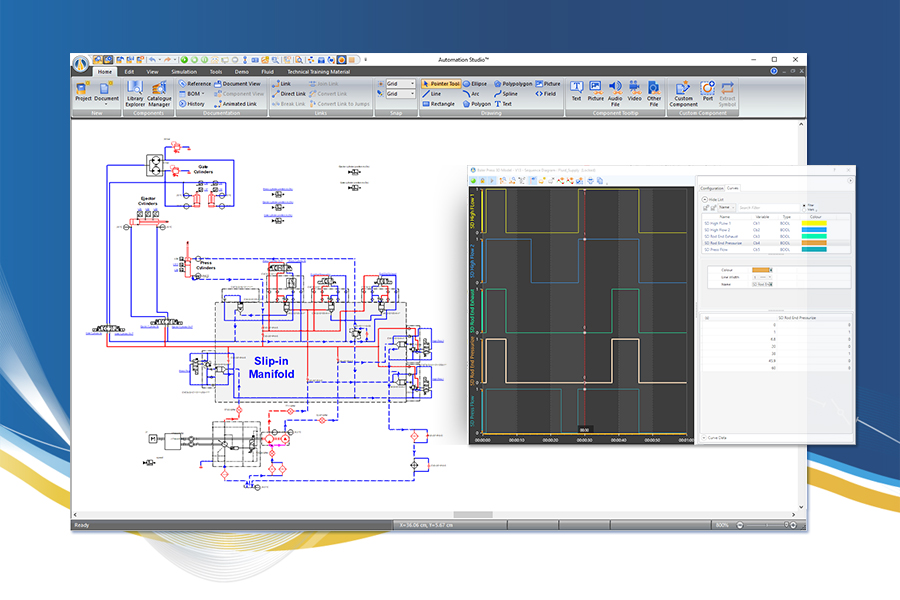This screenshot has height=600, width=900.
Task: Choose the Polygon drawing tool
Action: coord(477,104)
